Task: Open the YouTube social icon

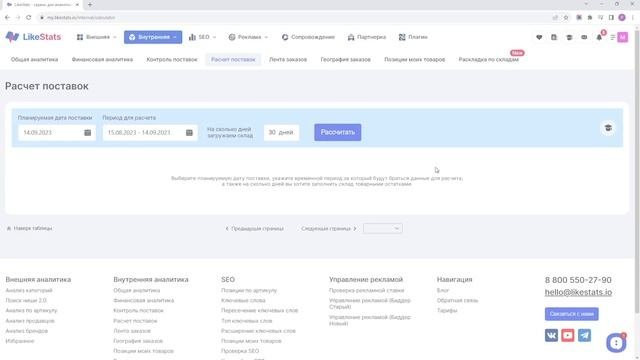Action: [568, 335]
